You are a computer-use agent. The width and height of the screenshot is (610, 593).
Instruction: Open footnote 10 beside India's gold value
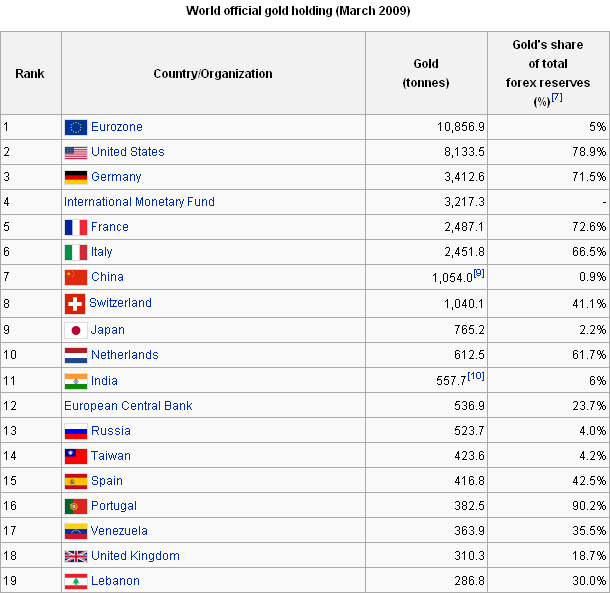pyautogui.click(x=477, y=376)
